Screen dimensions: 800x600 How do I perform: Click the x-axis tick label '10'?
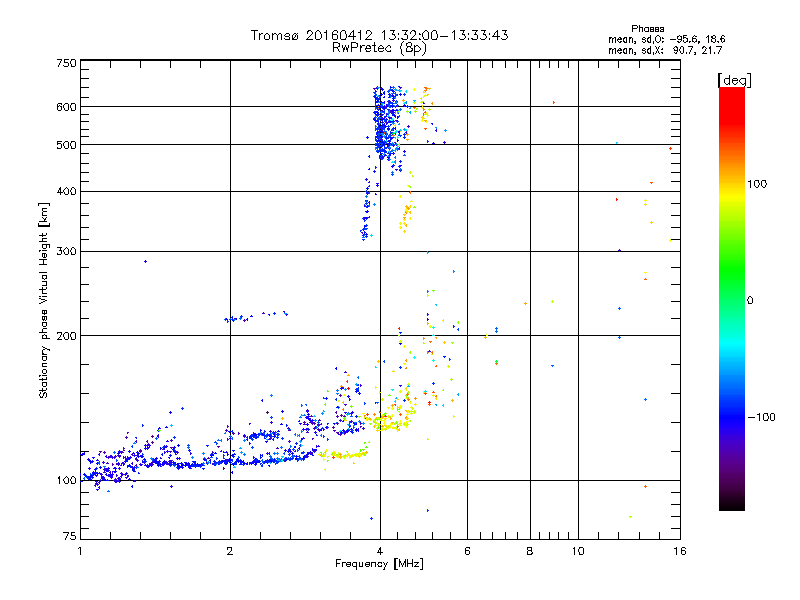click(578, 551)
